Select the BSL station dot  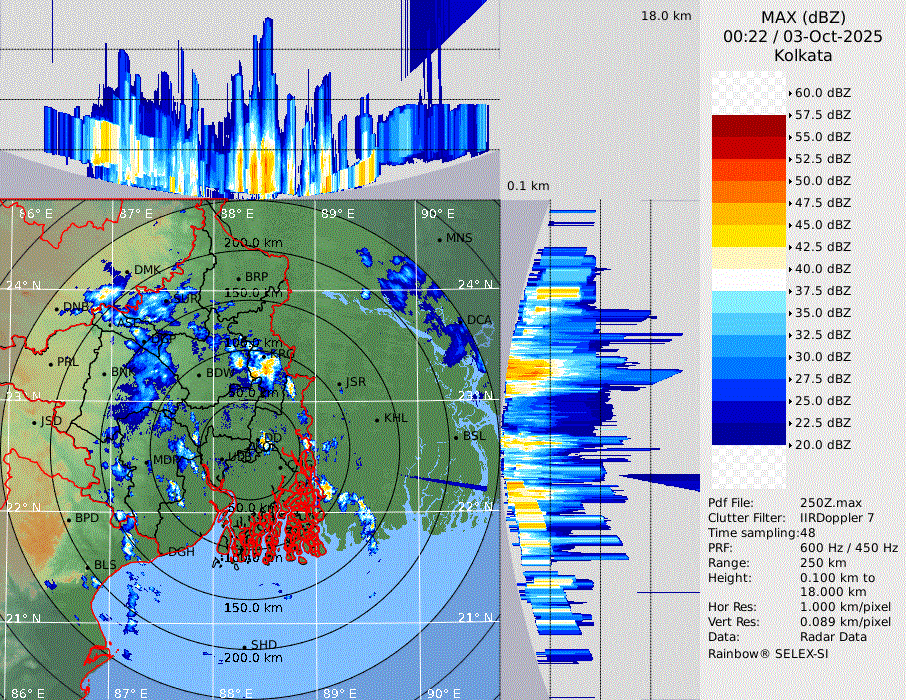point(457,437)
